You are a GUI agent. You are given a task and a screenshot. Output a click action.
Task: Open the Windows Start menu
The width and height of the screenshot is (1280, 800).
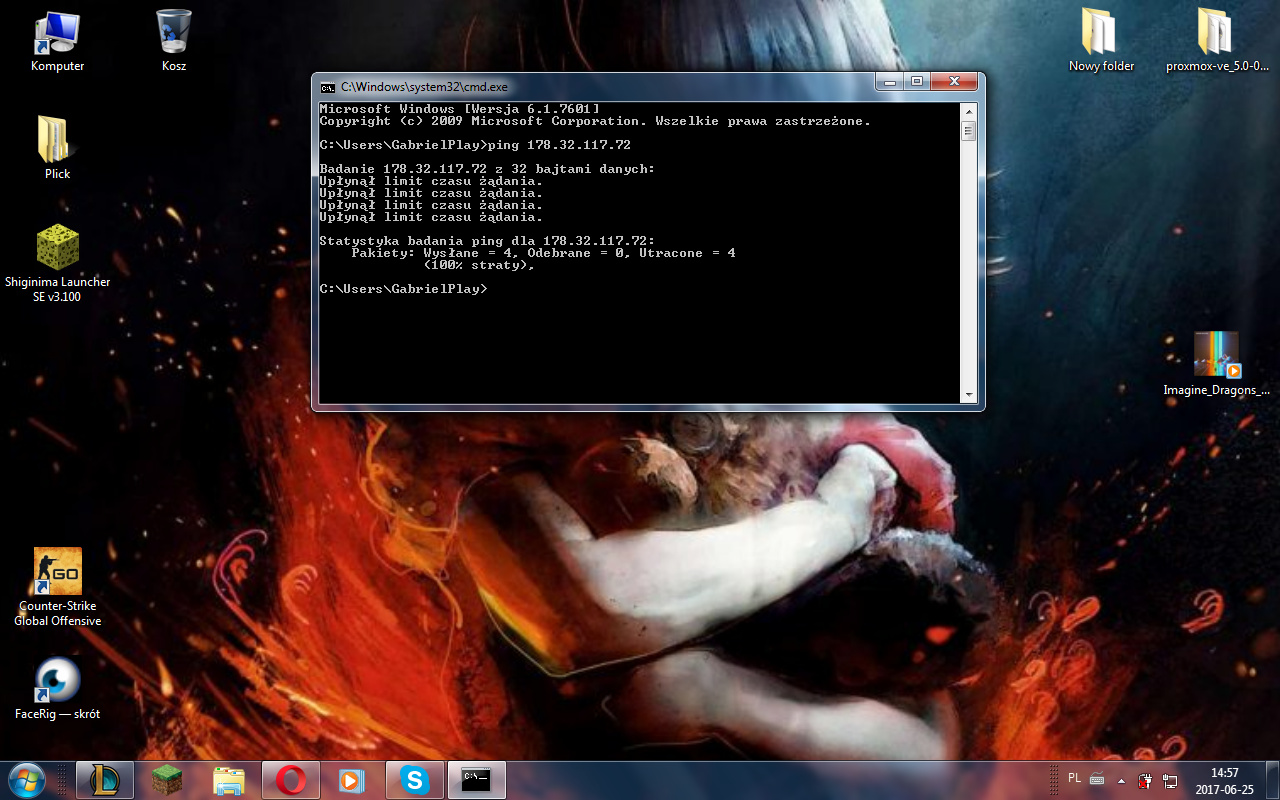tap(26, 779)
